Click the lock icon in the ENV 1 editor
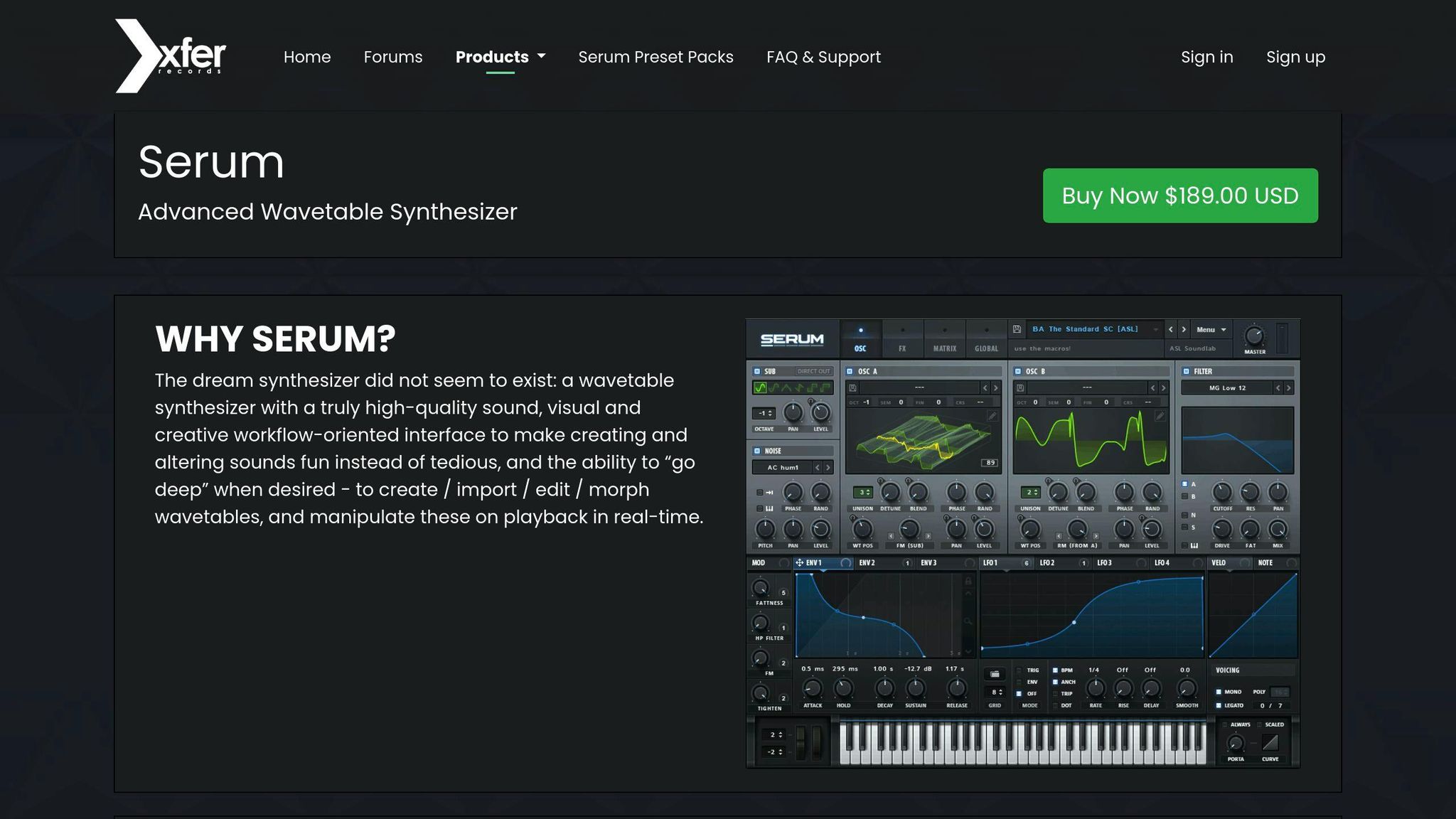Viewport: 1456px width, 819px height. tap(968, 581)
